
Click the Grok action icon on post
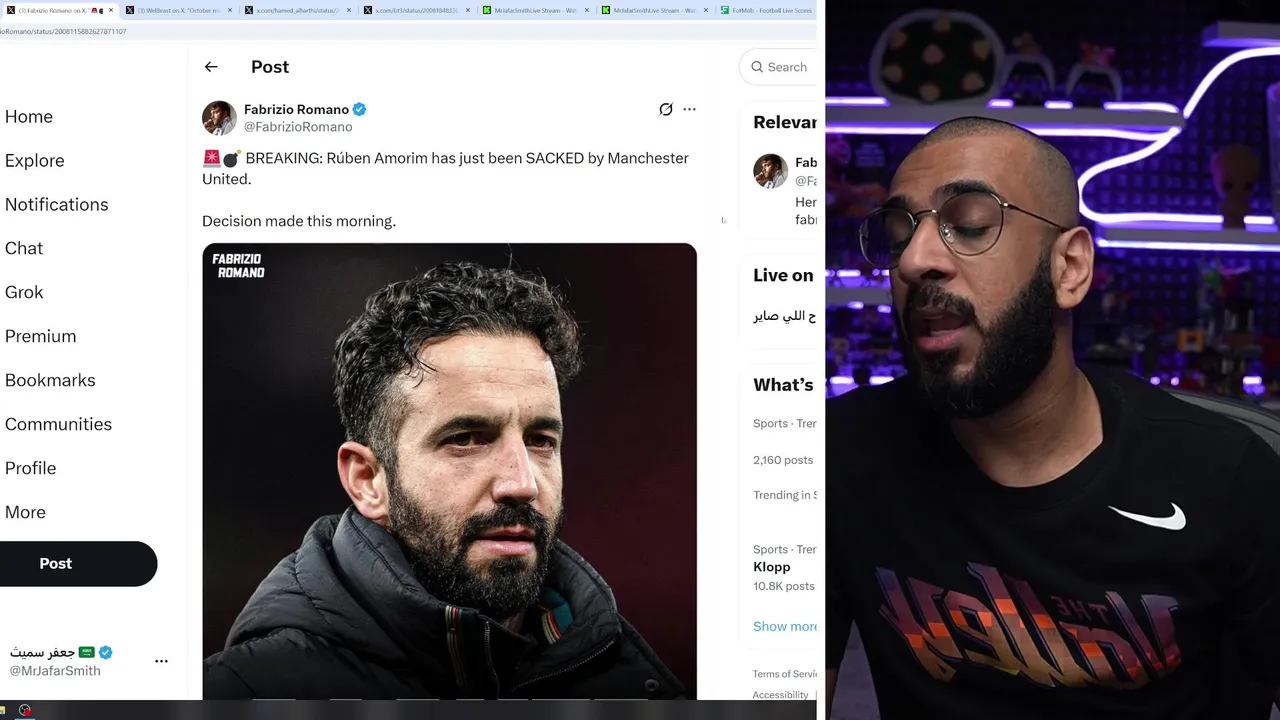pyautogui.click(x=665, y=109)
